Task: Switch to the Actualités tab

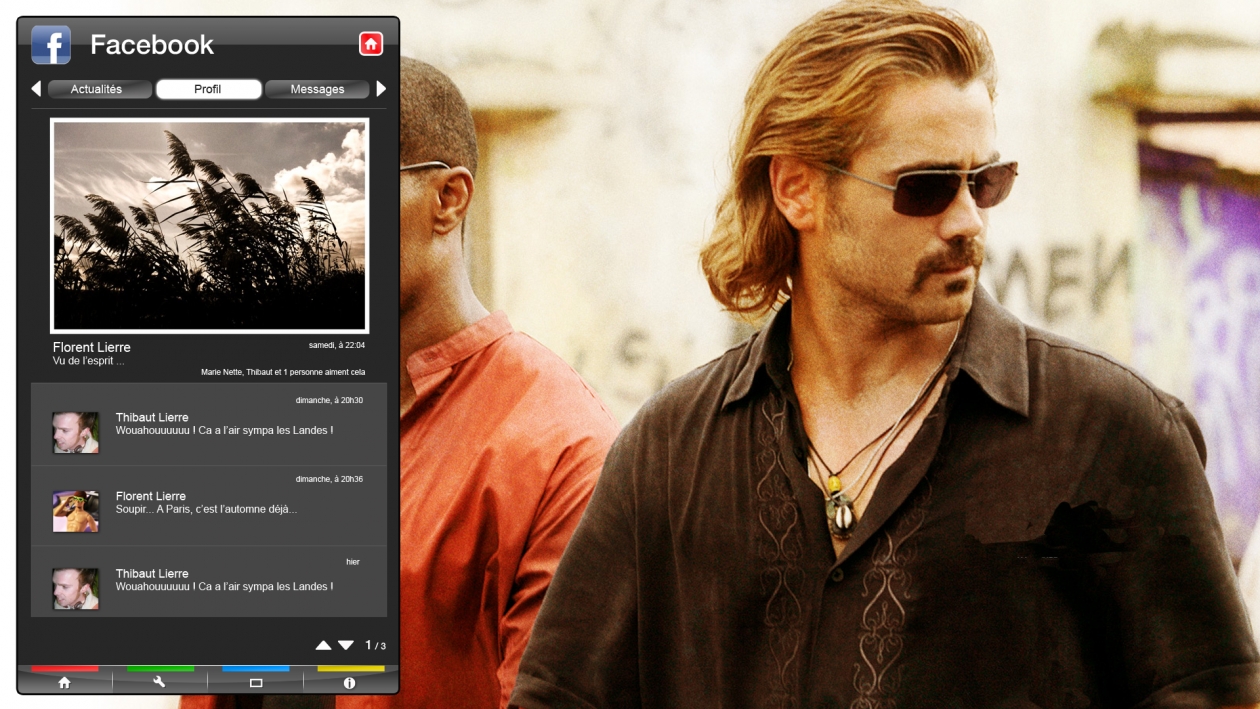Action: coord(97,89)
